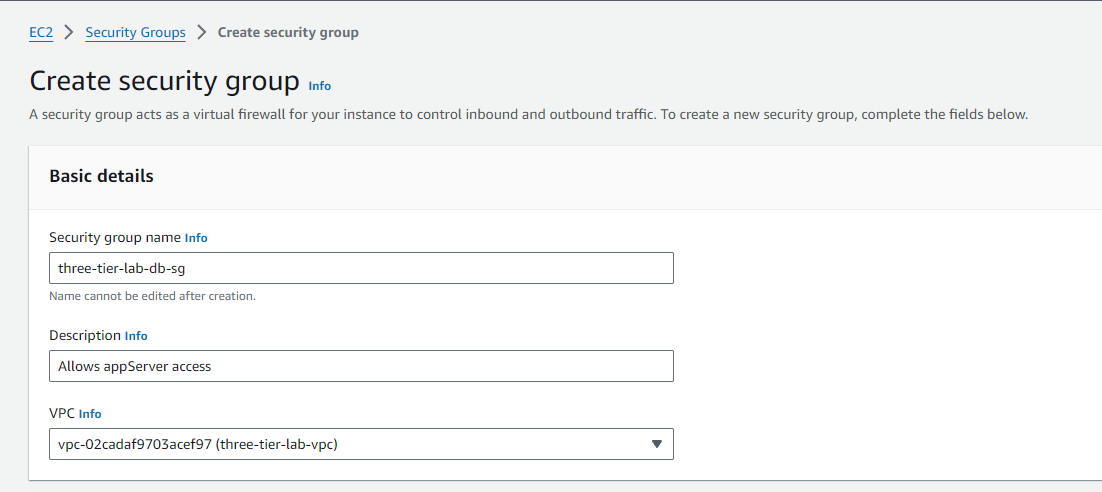This screenshot has height=492, width=1102.
Task: Open Info link for Security group name
Action: (x=196, y=238)
